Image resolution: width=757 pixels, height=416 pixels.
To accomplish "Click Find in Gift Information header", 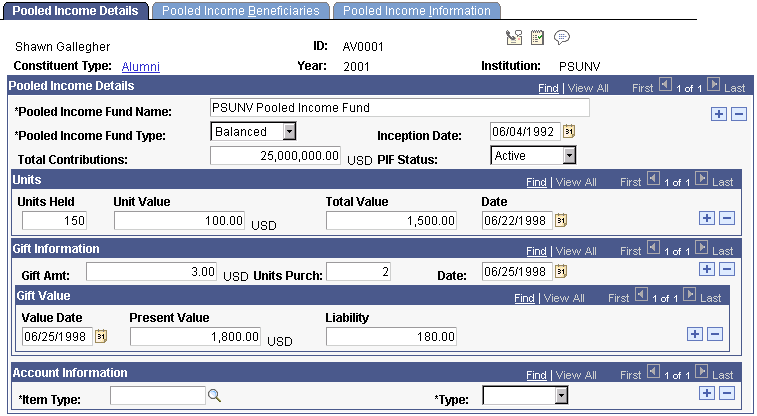I will 536,251.
